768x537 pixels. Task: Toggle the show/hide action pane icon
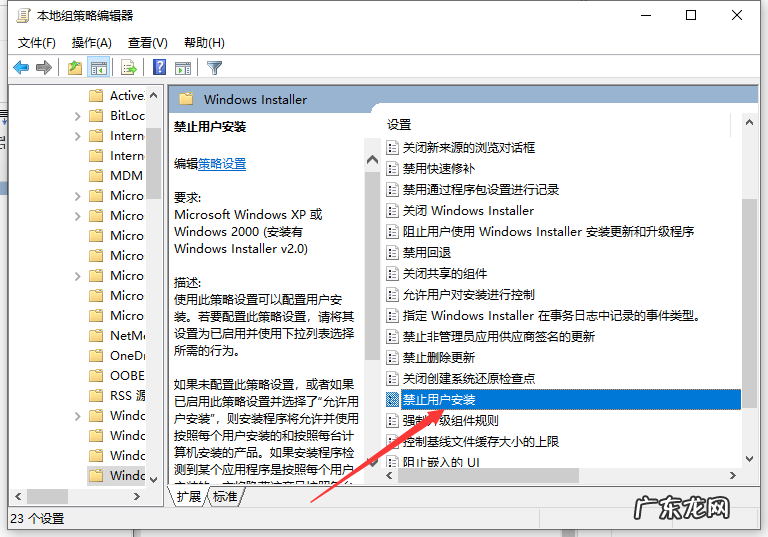183,67
